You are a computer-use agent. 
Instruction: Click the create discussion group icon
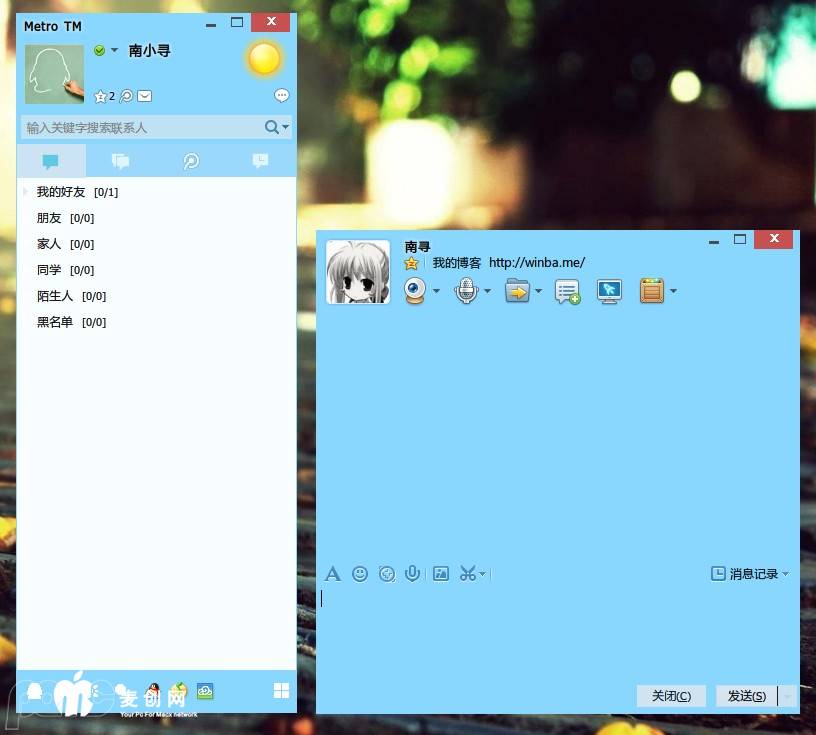tap(567, 291)
